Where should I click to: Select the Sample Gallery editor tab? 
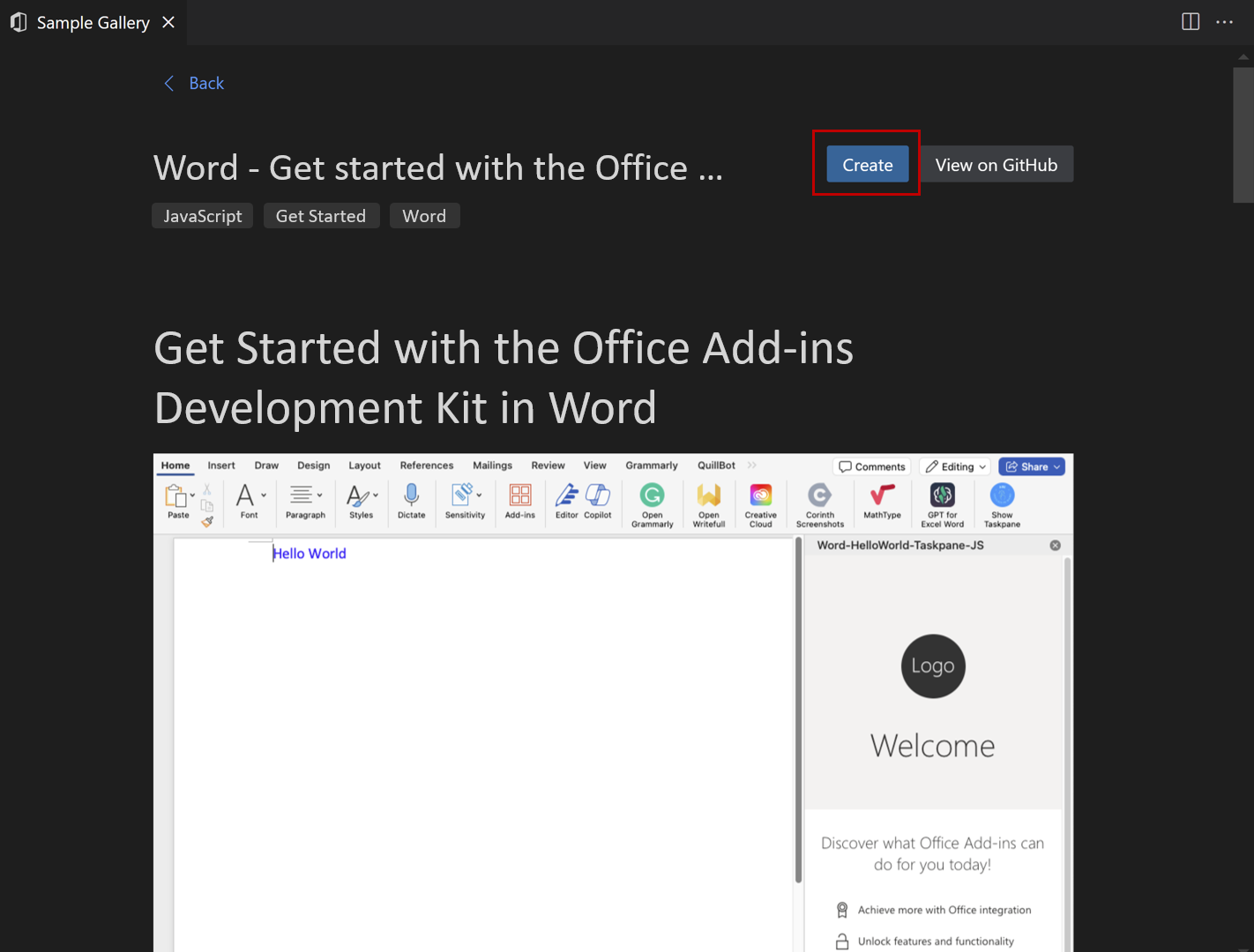pyautogui.click(x=93, y=22)
